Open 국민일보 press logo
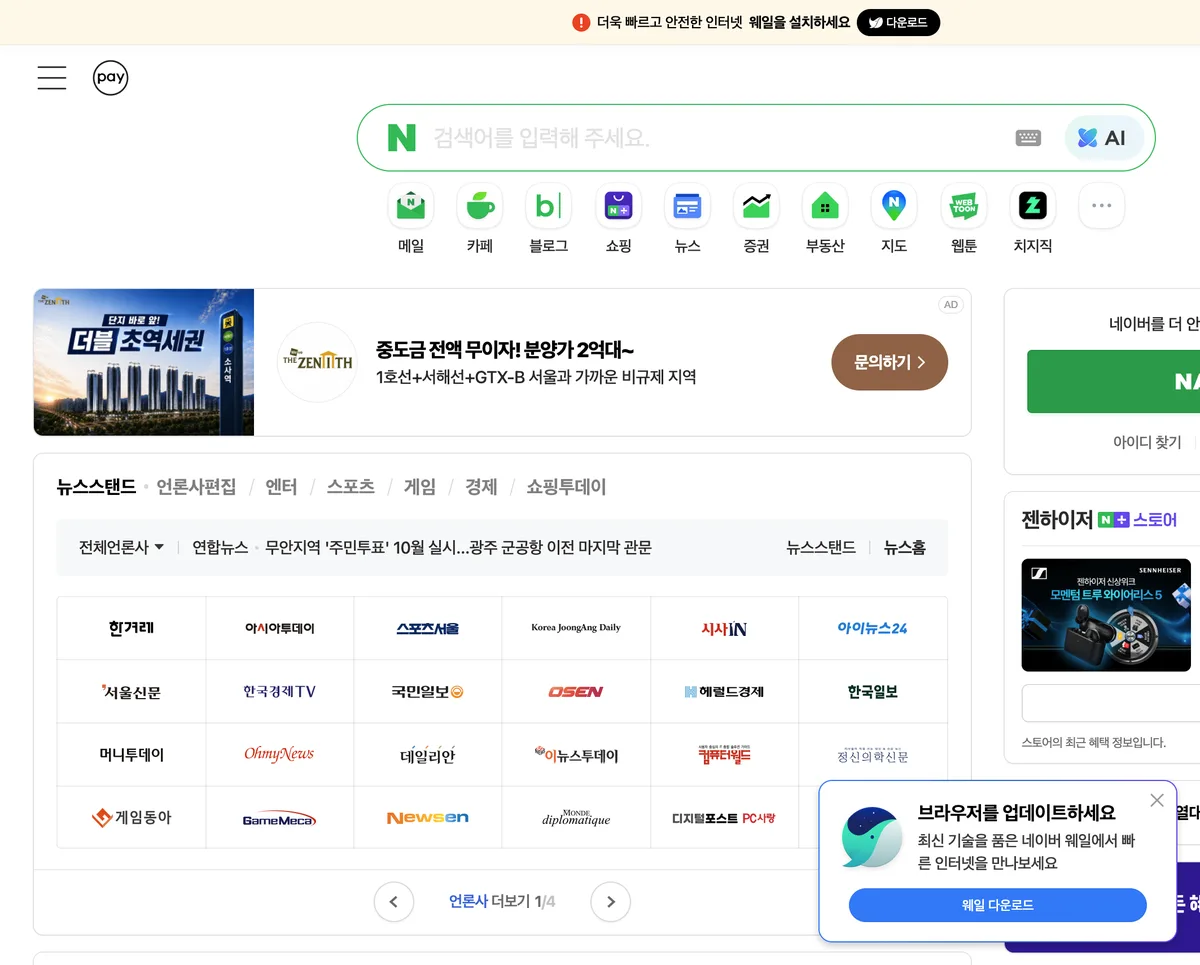The image size is (1200, 965). 428,692
